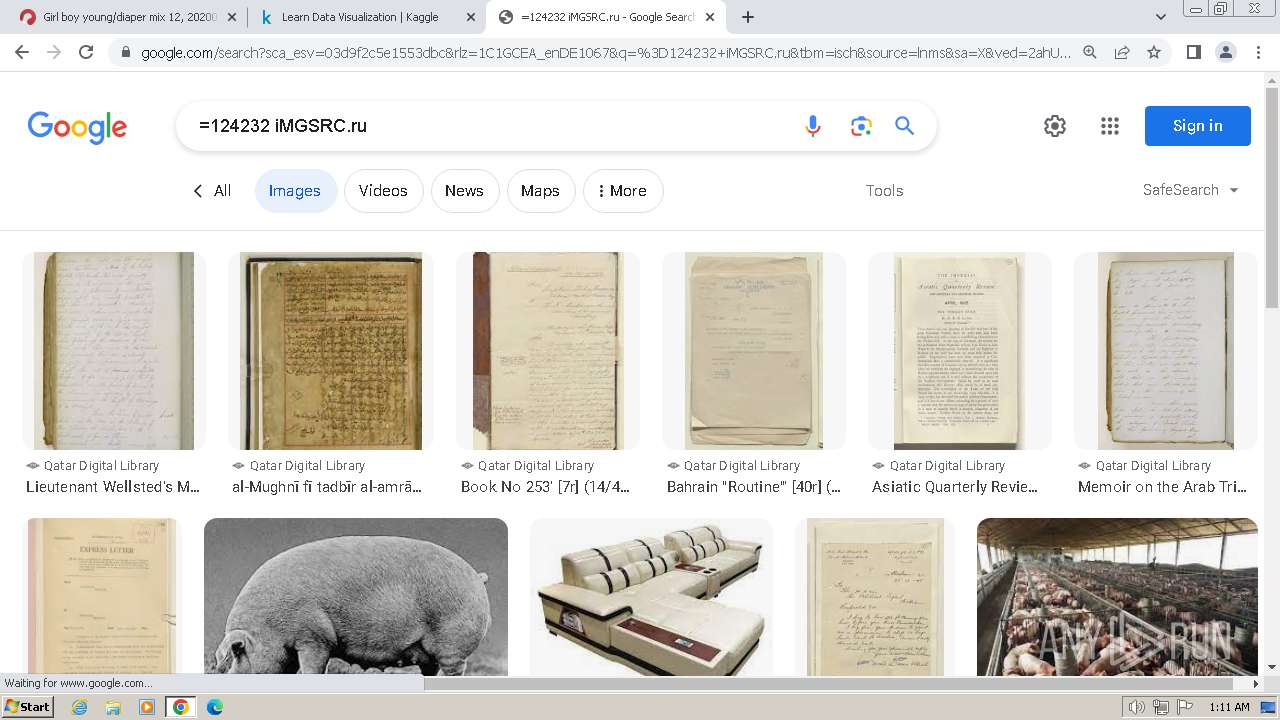Close the Girl boy young/diaper mix tab
Viewport: 1280px width, 720px height.
click(x=232, y=17)
